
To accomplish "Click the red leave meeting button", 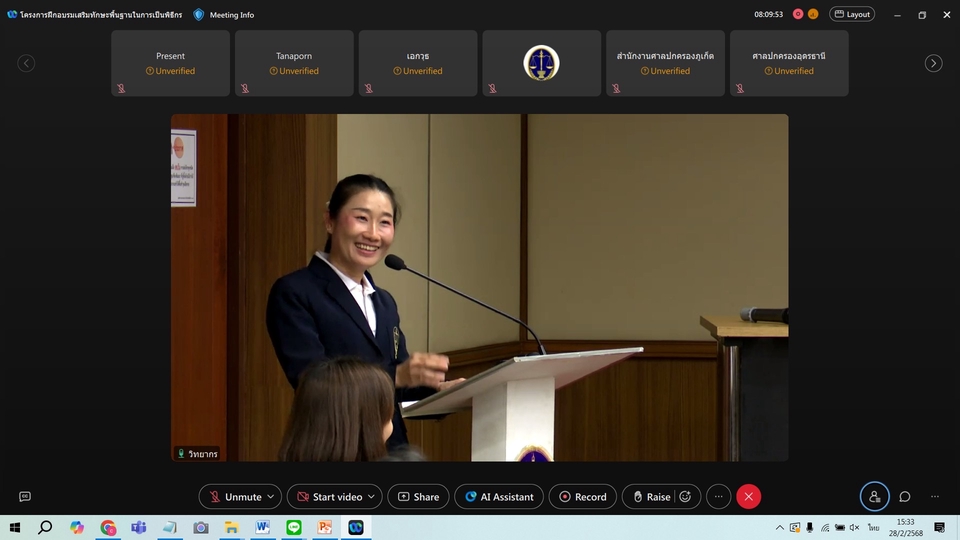I will [x=748, y=496].
